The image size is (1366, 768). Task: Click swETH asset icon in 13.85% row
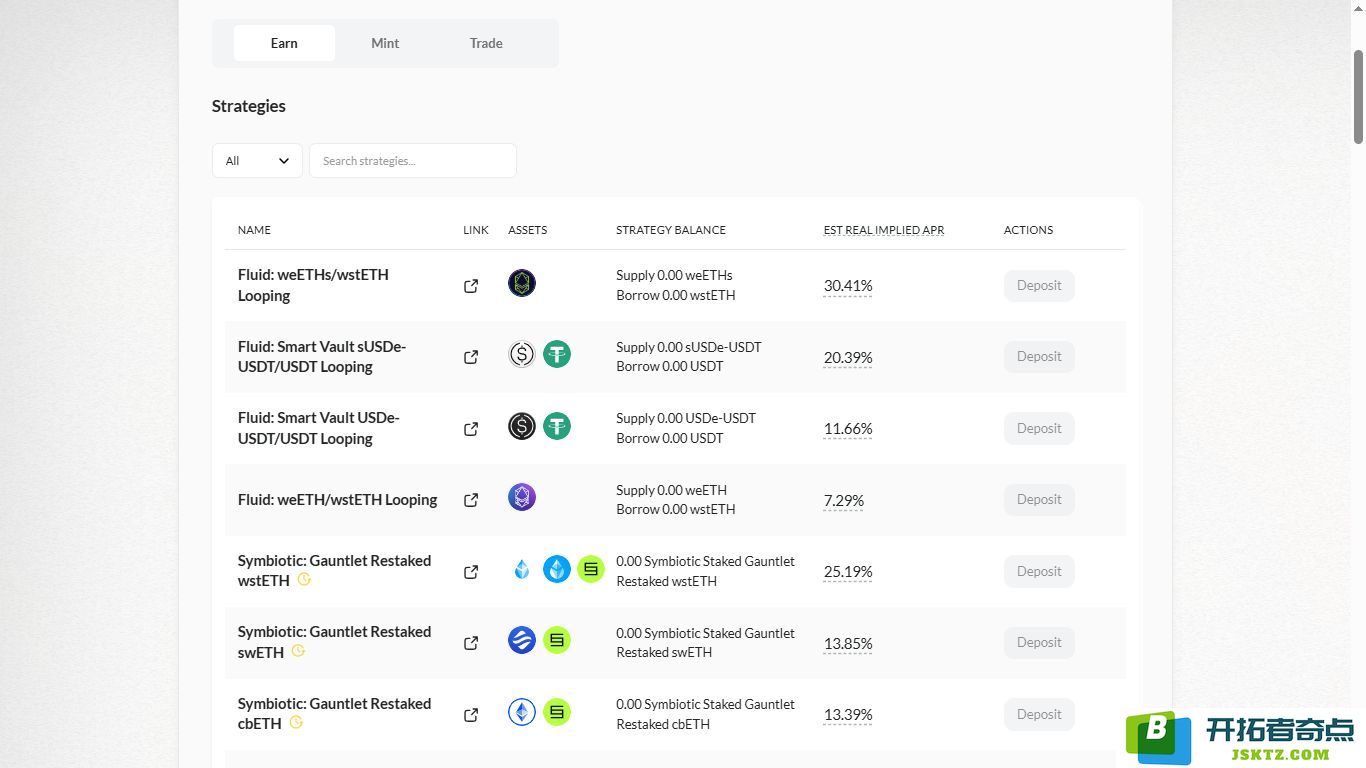[522, 640]
